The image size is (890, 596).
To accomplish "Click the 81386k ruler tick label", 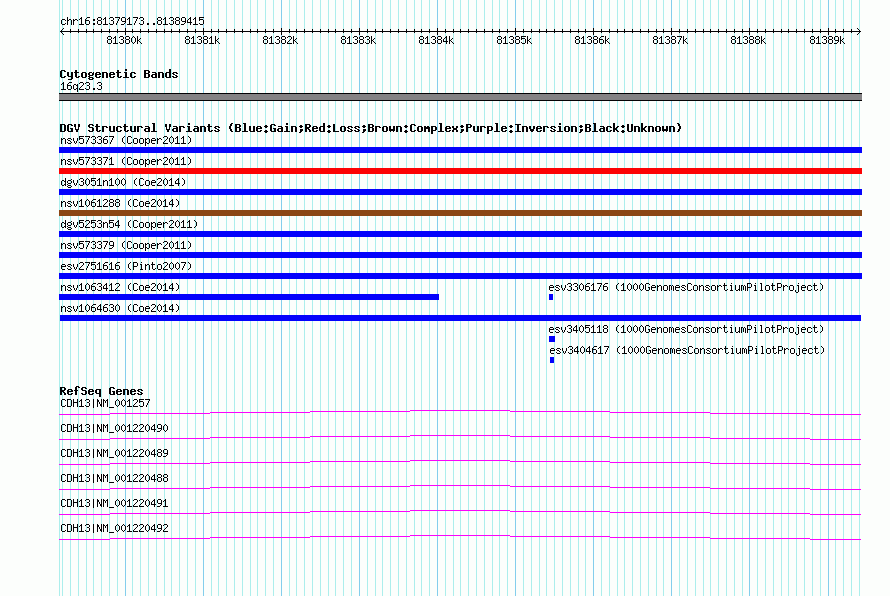I will point(592,40).
